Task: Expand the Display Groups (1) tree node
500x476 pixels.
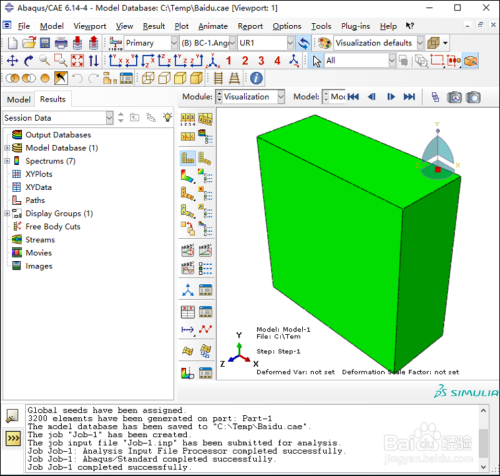Action: [7, 213]
